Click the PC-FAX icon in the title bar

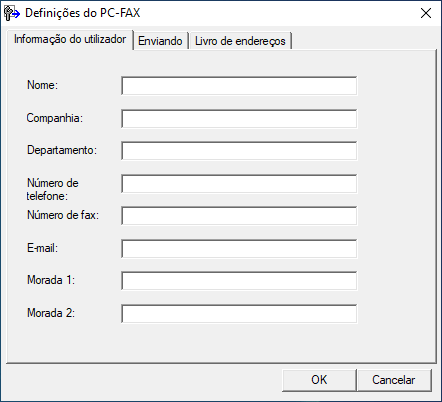pos(12,13)
